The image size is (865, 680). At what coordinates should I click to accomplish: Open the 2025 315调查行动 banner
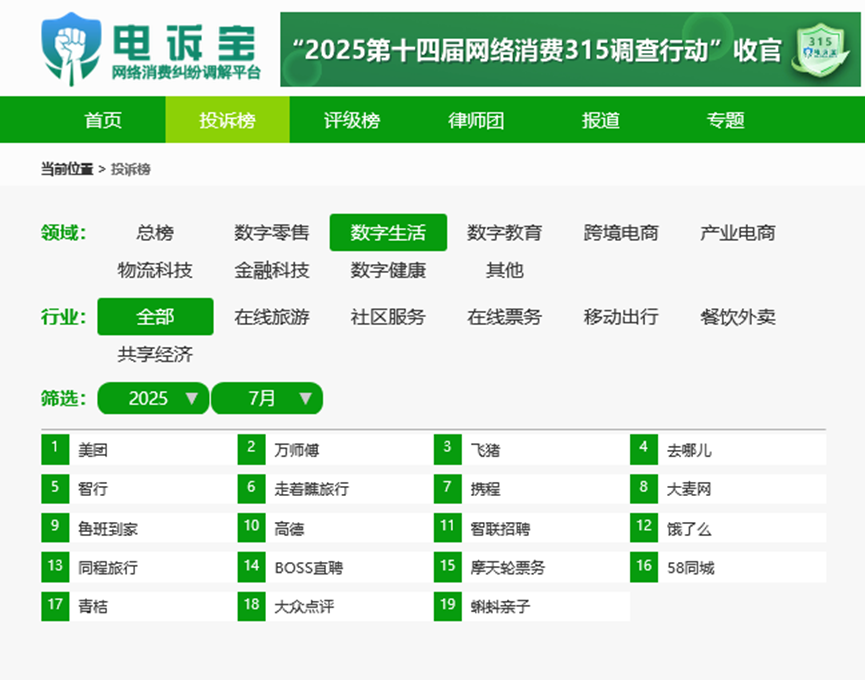(x=570, y=50)
